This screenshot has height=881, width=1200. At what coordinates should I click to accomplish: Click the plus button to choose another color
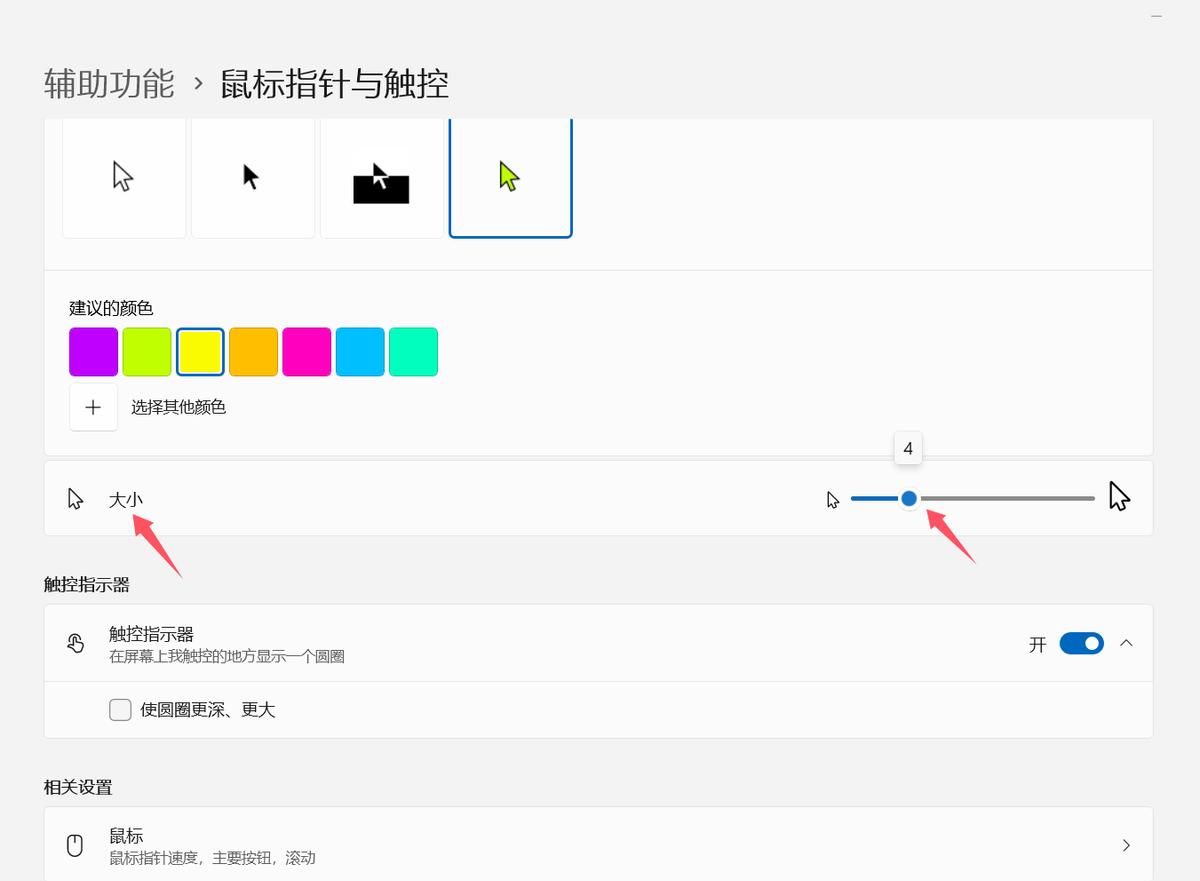tap(94, 407)
